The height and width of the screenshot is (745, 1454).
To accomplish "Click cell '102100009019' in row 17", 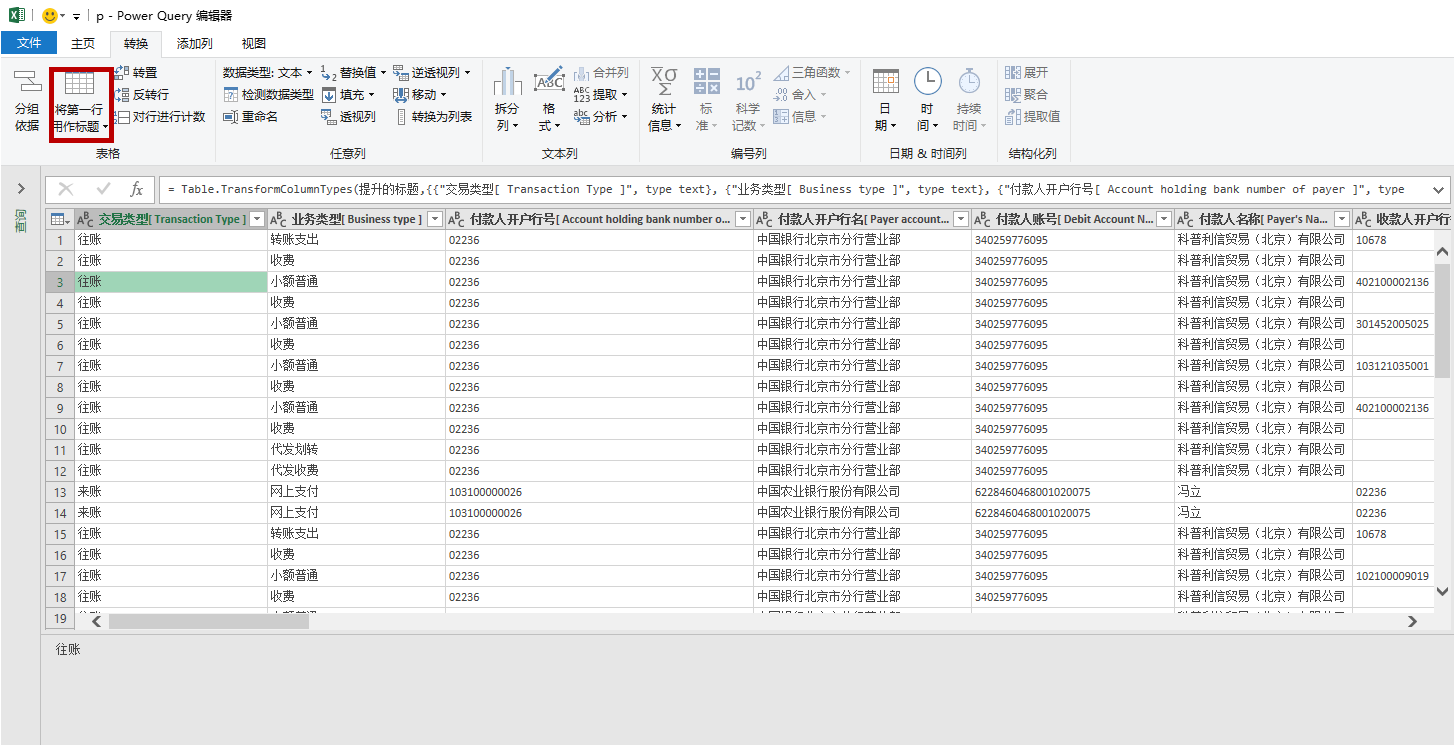I will (1394, 576).
